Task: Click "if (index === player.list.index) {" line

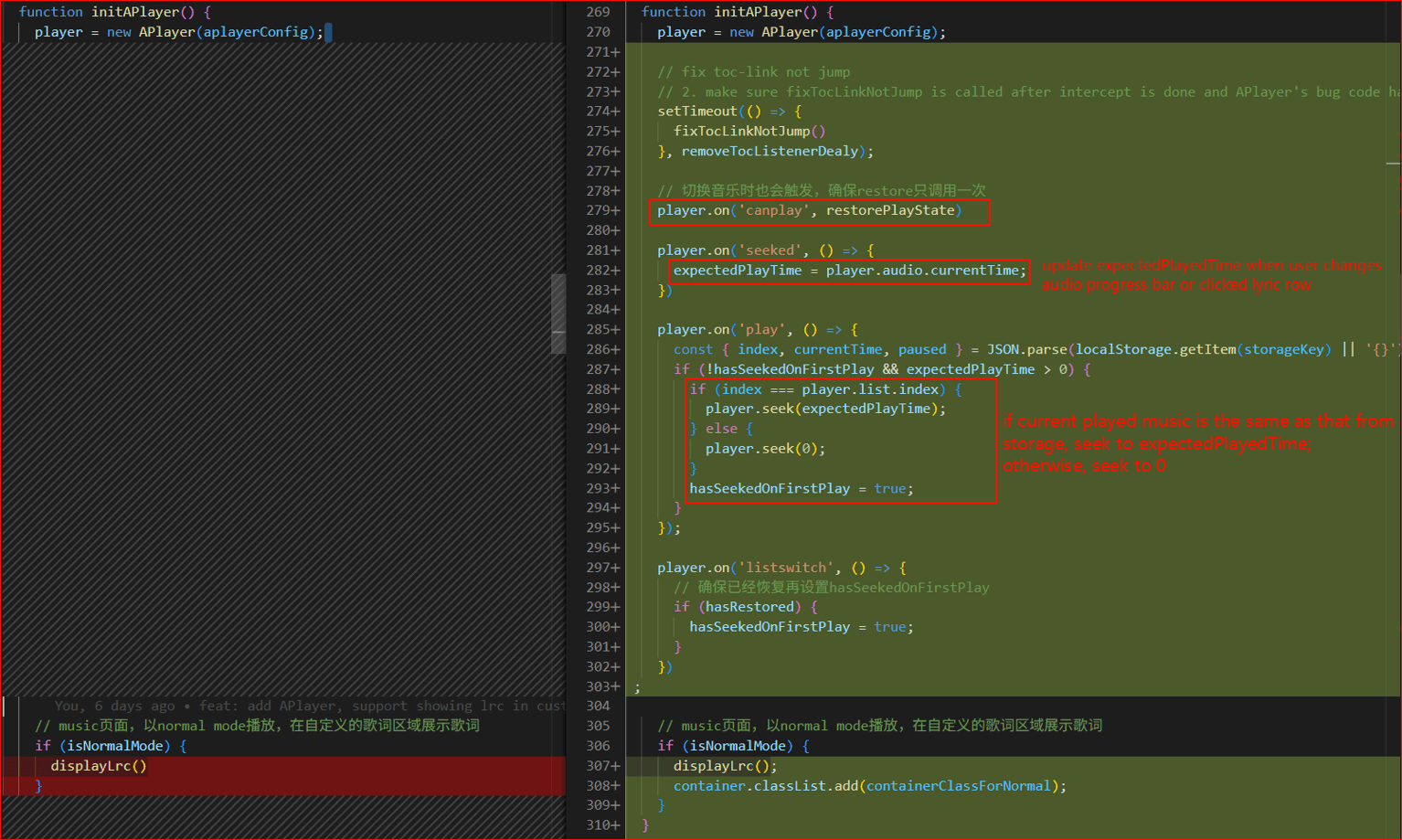Action: (x=825, y=389)
